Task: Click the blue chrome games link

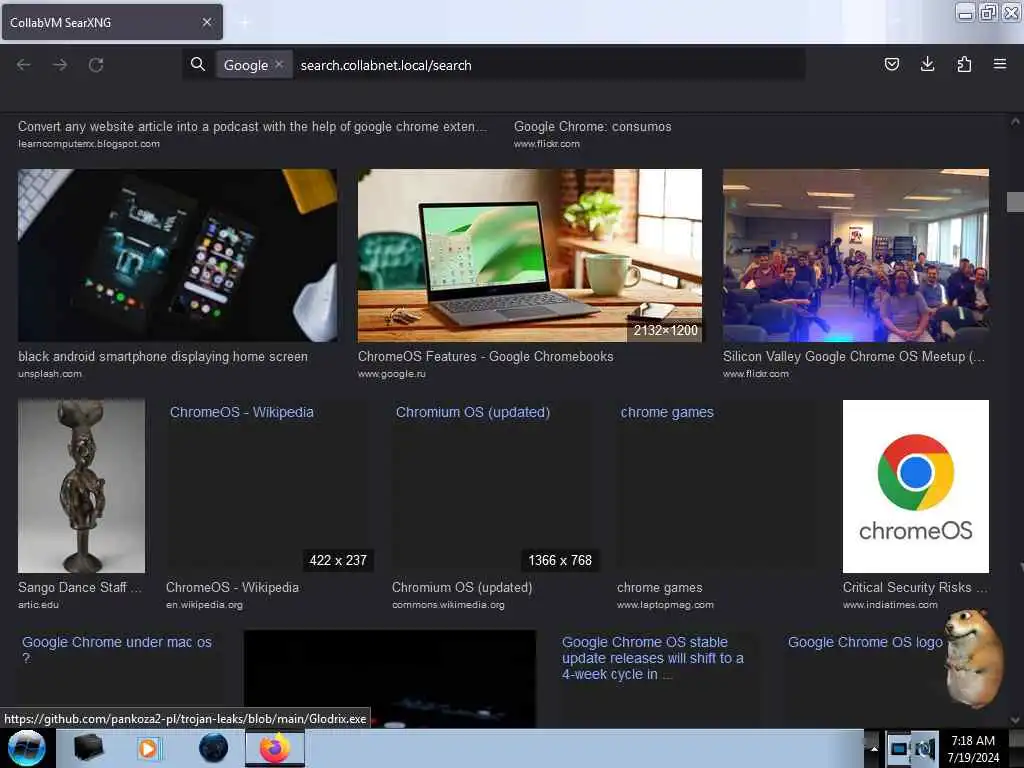Action: [667, 412]
